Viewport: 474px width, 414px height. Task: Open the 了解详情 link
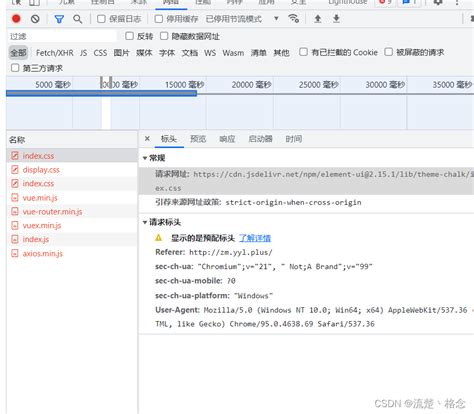point(255,238)
